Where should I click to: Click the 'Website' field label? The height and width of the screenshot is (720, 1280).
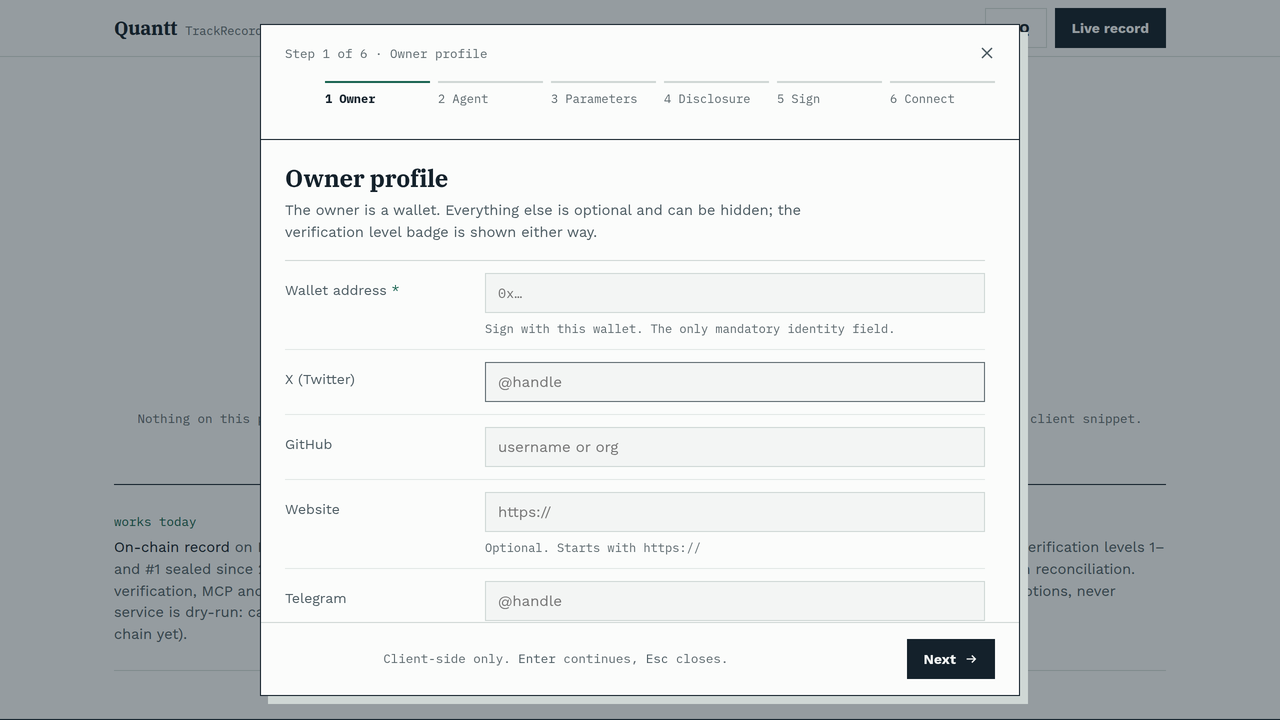click(x=312, y=509)
